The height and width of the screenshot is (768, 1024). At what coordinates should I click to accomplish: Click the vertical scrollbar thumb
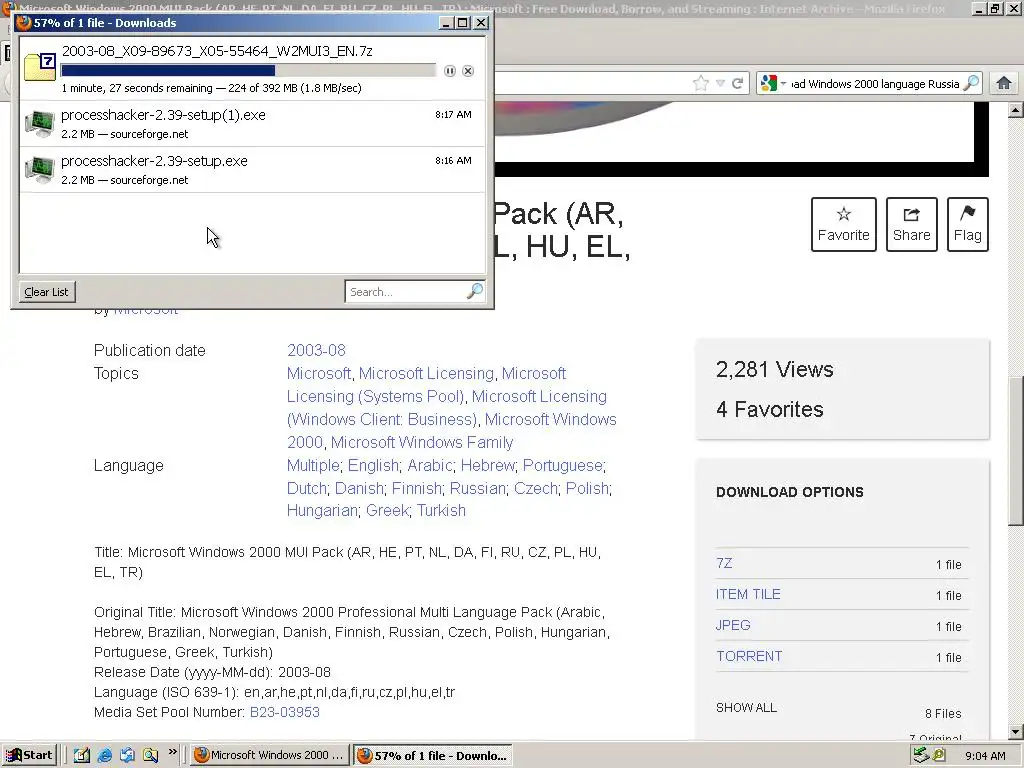tap(1016, 451)
